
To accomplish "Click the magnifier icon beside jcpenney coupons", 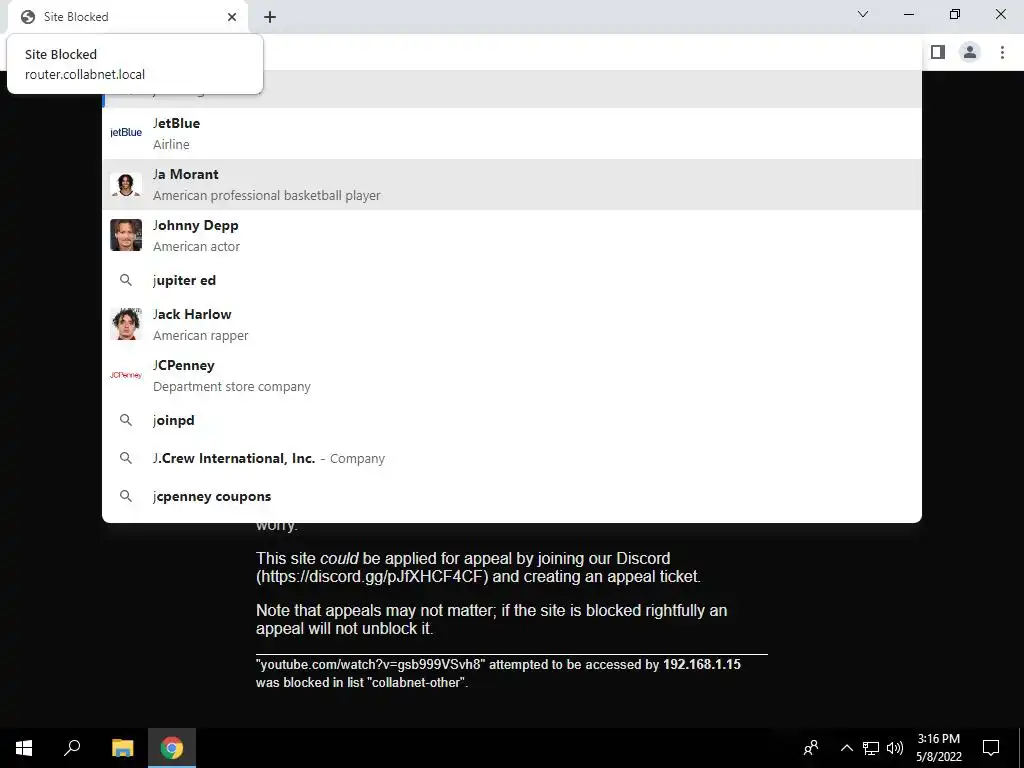I will click(126, 496).
